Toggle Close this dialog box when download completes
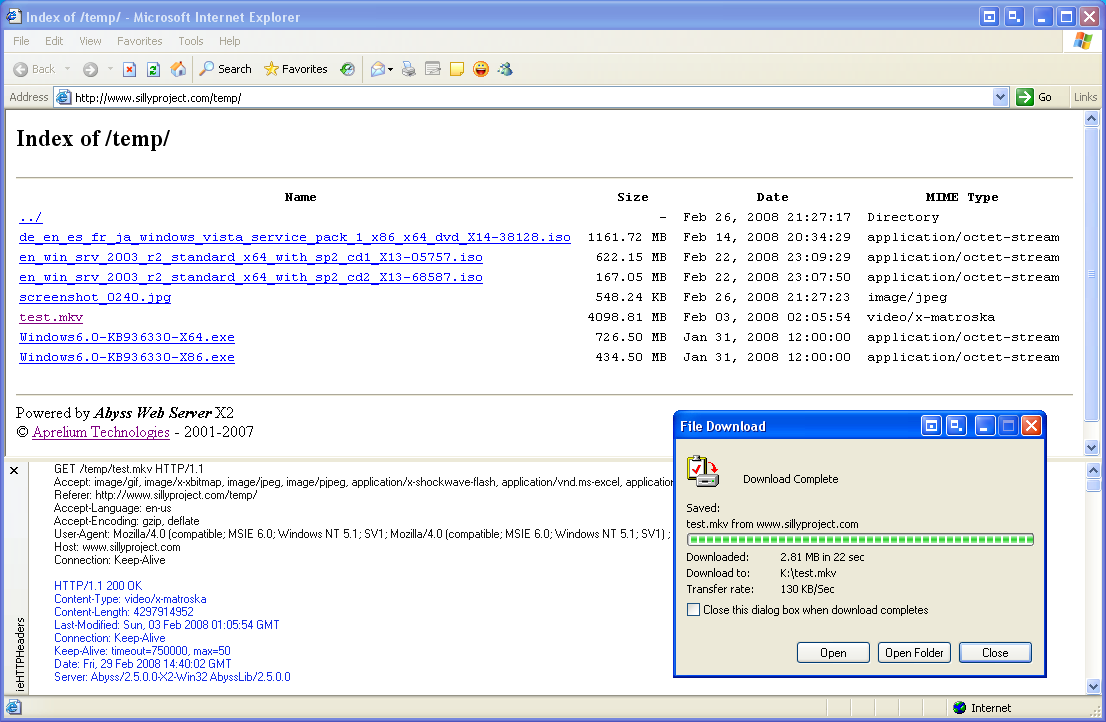This screenshot has width=1106, height=722. (693, 610)
